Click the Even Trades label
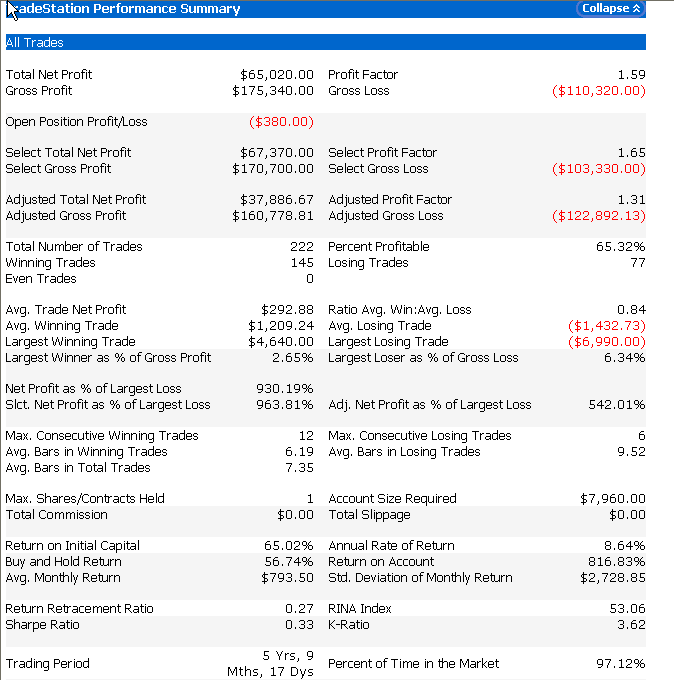Viewport: 674px width, 680px height. click(x=41, y=279)
